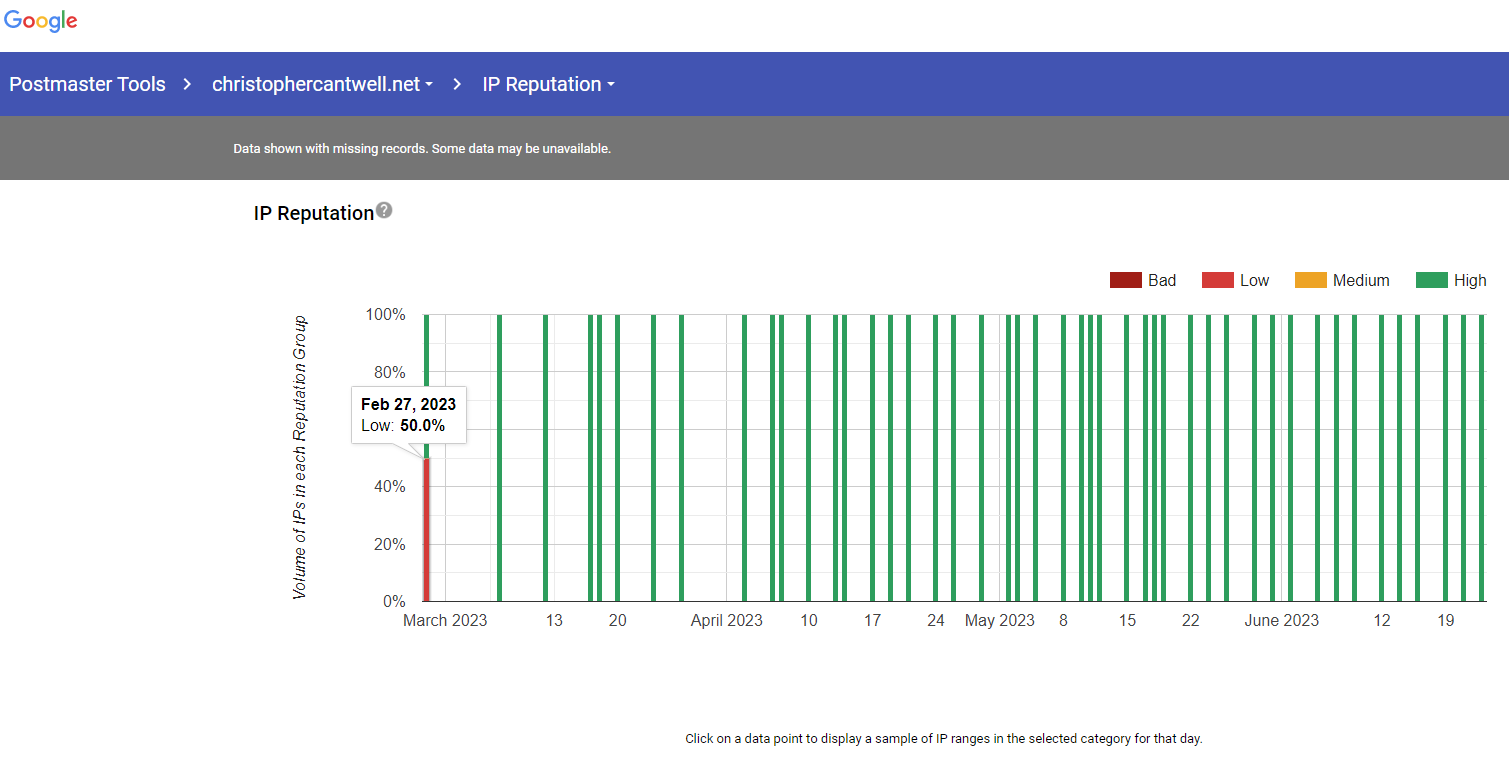The height and width of the screenshot is (765, 1509).
Task: Go to Postmaster Tools home link
Action: point(87,84)
